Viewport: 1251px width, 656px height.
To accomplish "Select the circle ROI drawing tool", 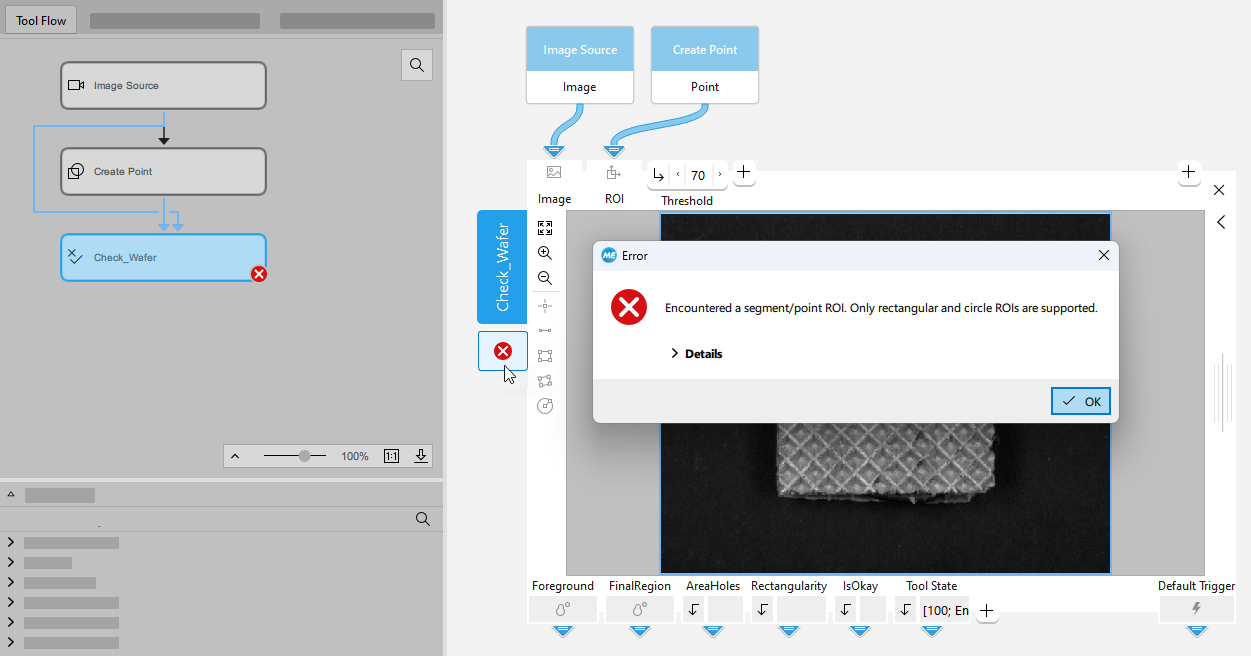I will 545,406.
